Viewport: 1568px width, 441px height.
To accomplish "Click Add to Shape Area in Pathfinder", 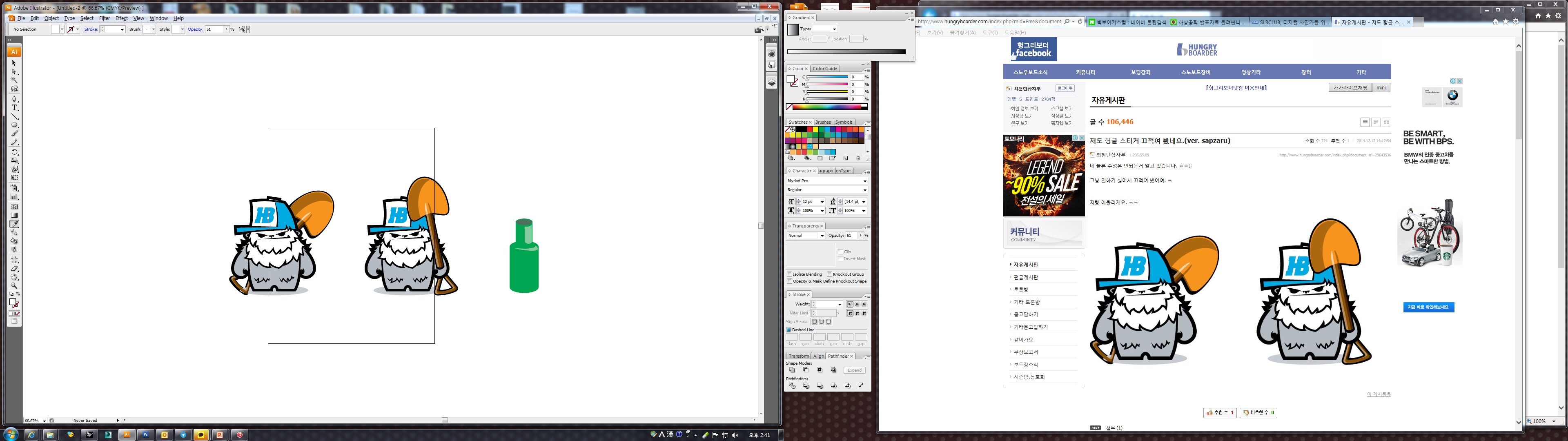I will pos(792,370).
